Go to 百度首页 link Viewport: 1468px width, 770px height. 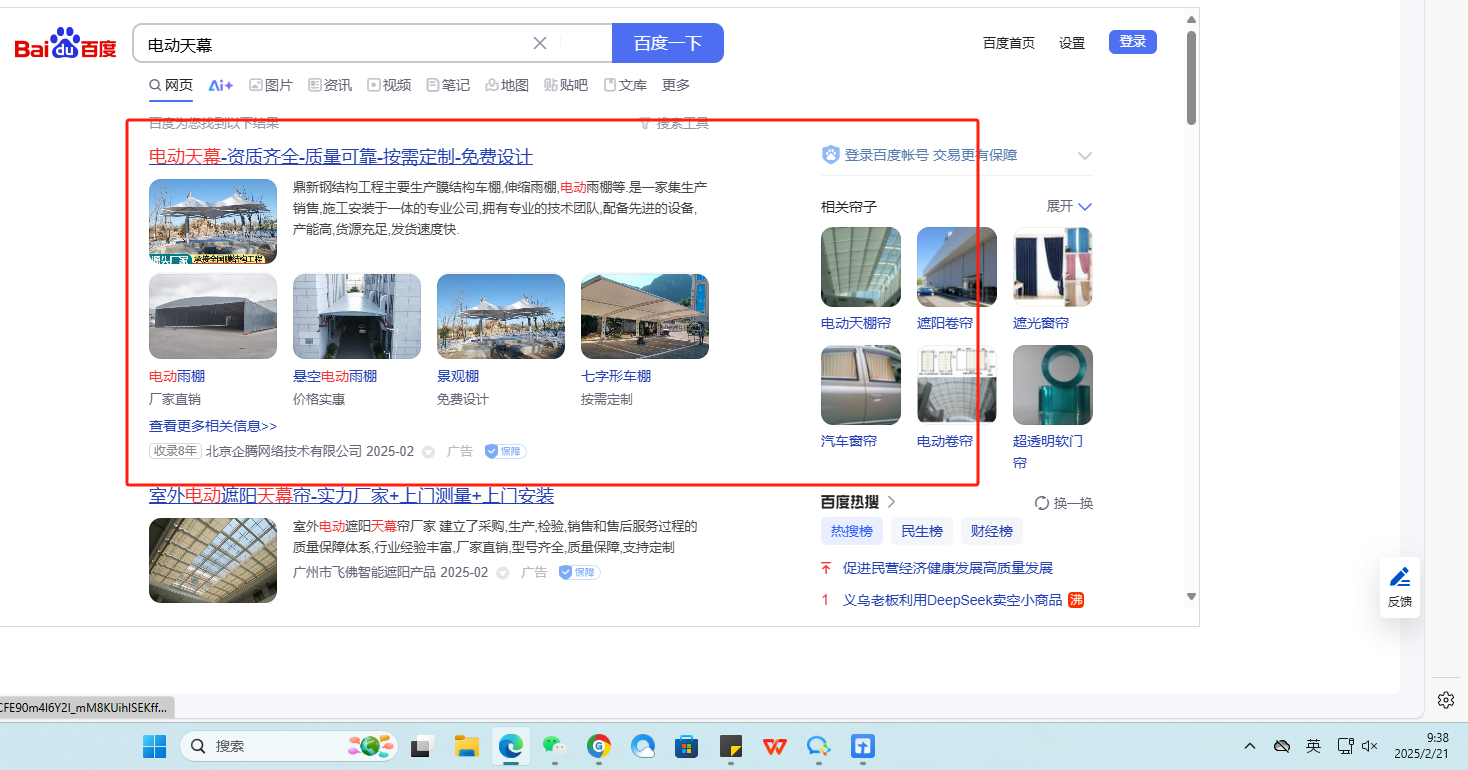coord(1009,43)
